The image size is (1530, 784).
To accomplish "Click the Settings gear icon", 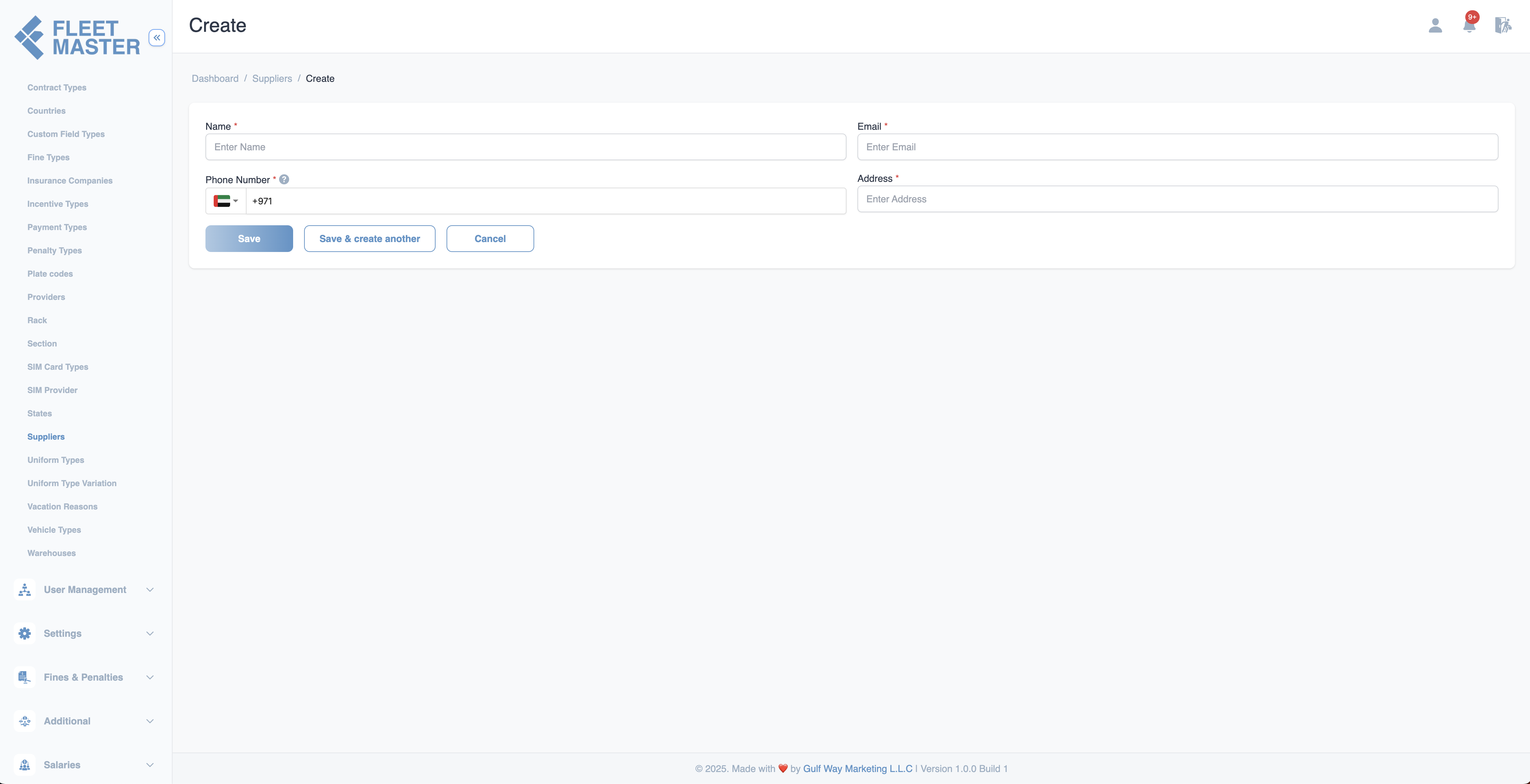I will (x=25, y=633).
